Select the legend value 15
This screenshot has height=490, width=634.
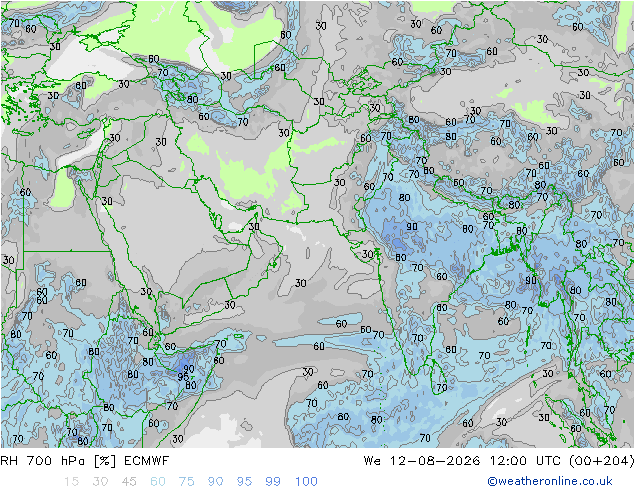pos(71,481)
